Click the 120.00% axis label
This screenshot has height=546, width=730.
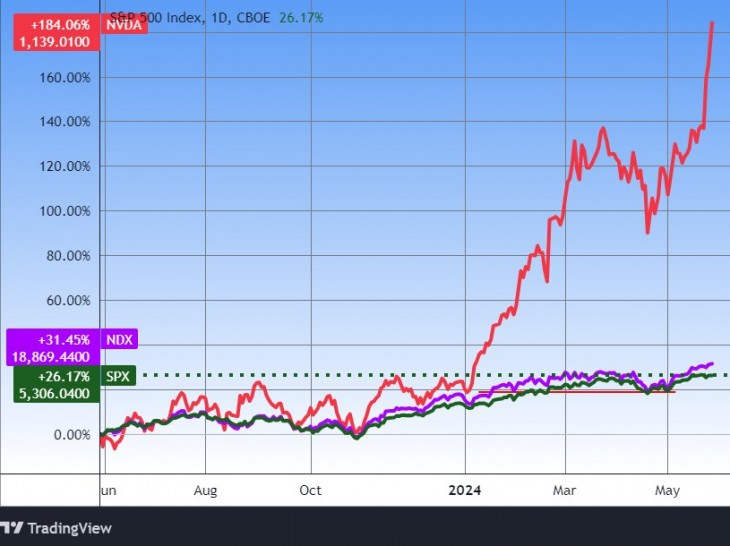point(65,166)
